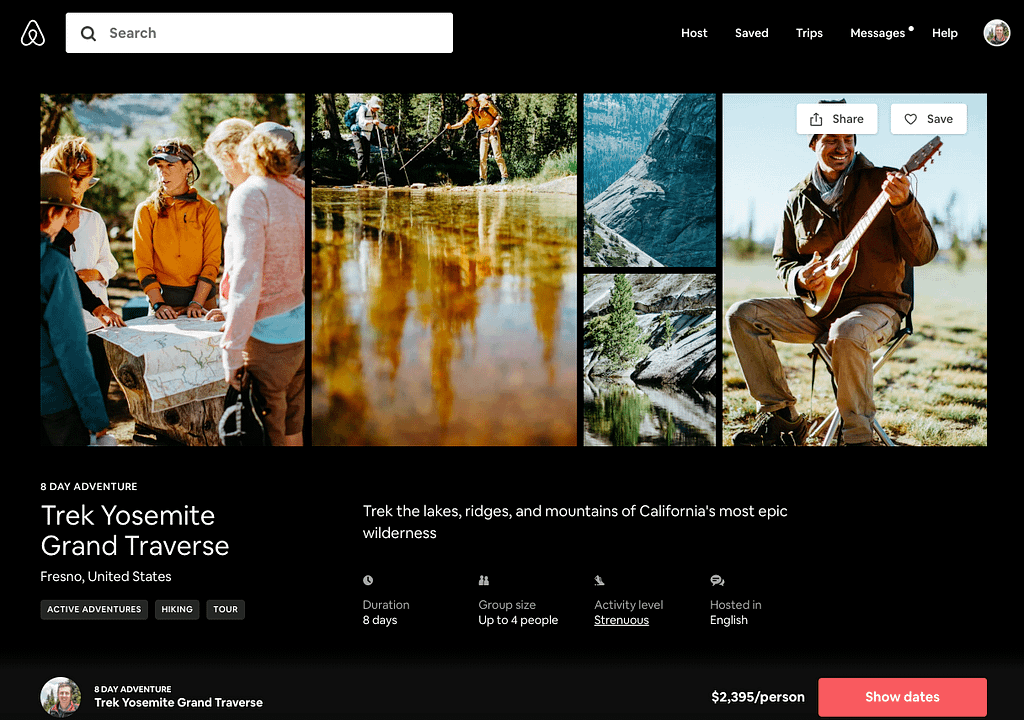View the hikers reading map photo
Viewport: 1024px width, 720px height.
pyautogui.click(x=172, y=270)
